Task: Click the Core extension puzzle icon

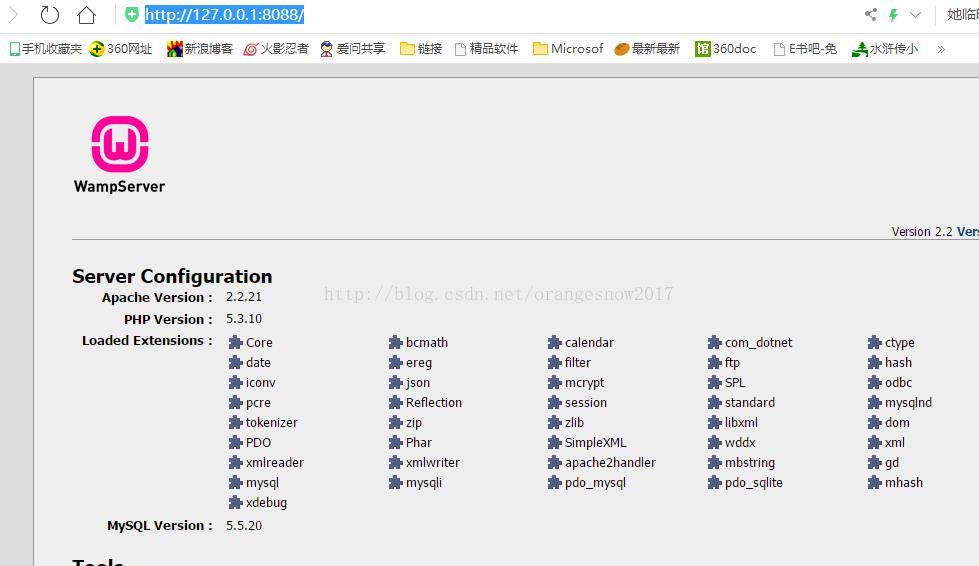Action: [235, 342]
